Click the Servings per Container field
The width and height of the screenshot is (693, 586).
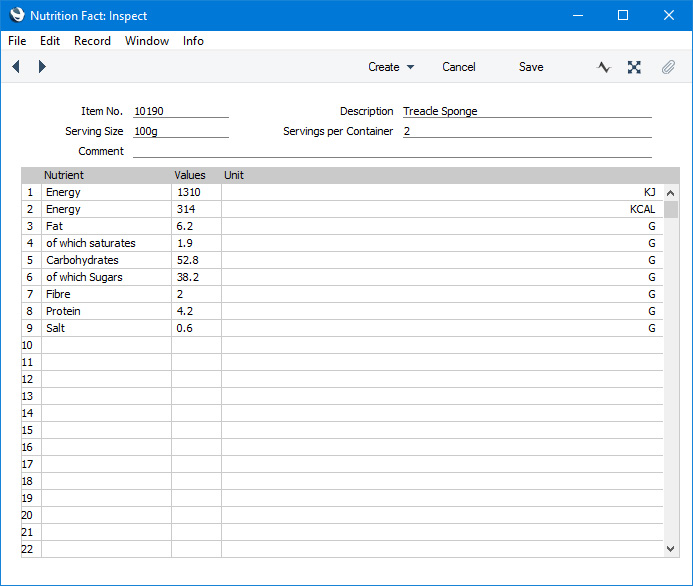click(x=527, y=131)
